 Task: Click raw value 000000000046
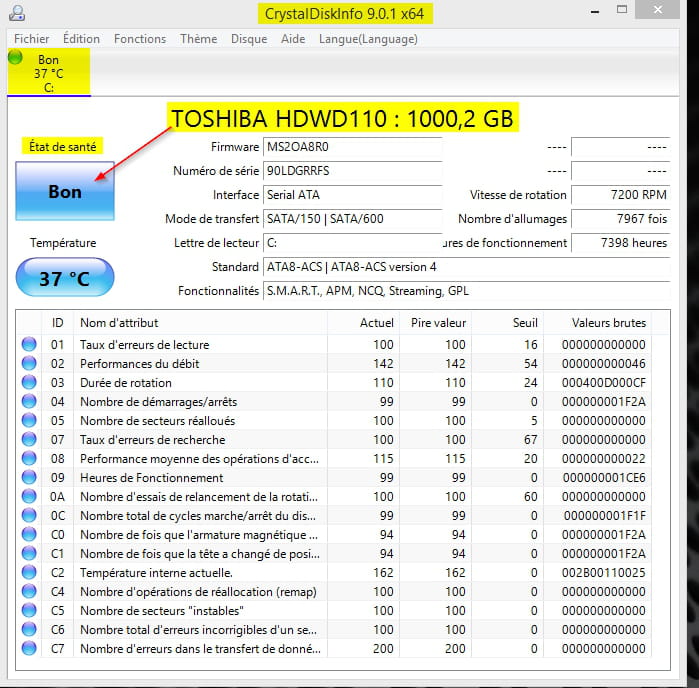coord(604,363)
